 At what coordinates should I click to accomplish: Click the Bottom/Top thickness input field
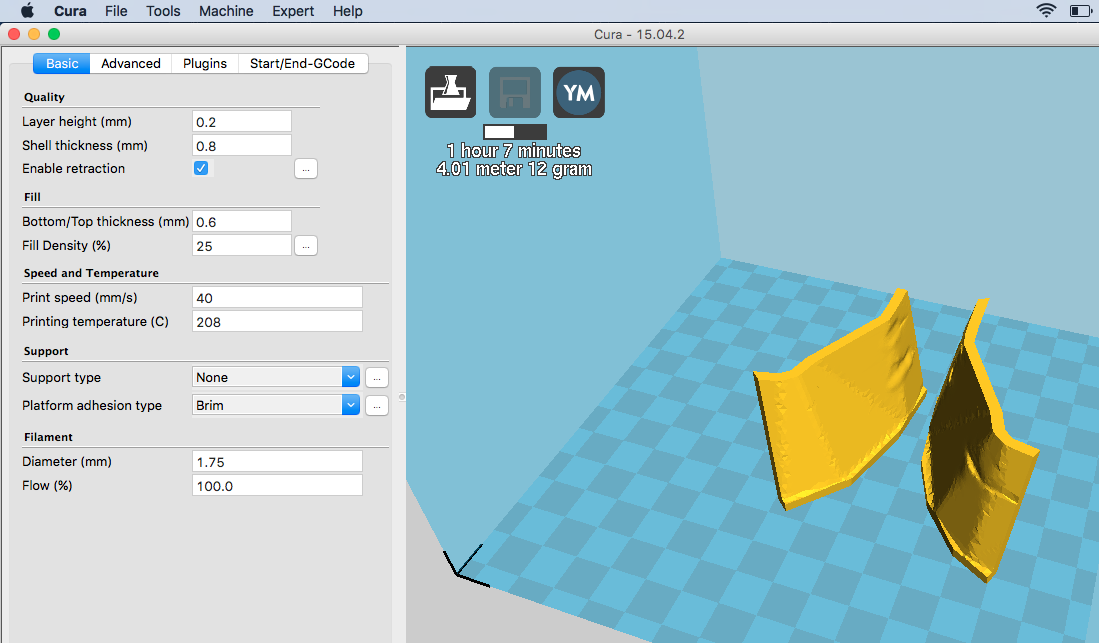[242, 222]
